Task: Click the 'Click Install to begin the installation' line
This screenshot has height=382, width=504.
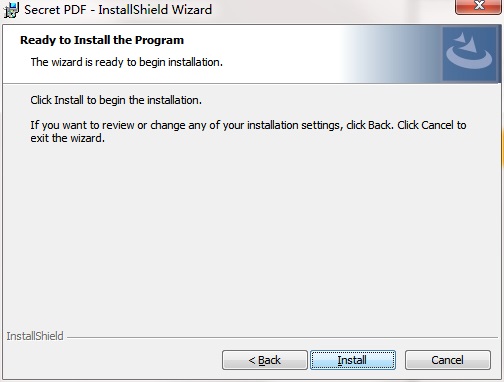Action: [x=116, y=100]
